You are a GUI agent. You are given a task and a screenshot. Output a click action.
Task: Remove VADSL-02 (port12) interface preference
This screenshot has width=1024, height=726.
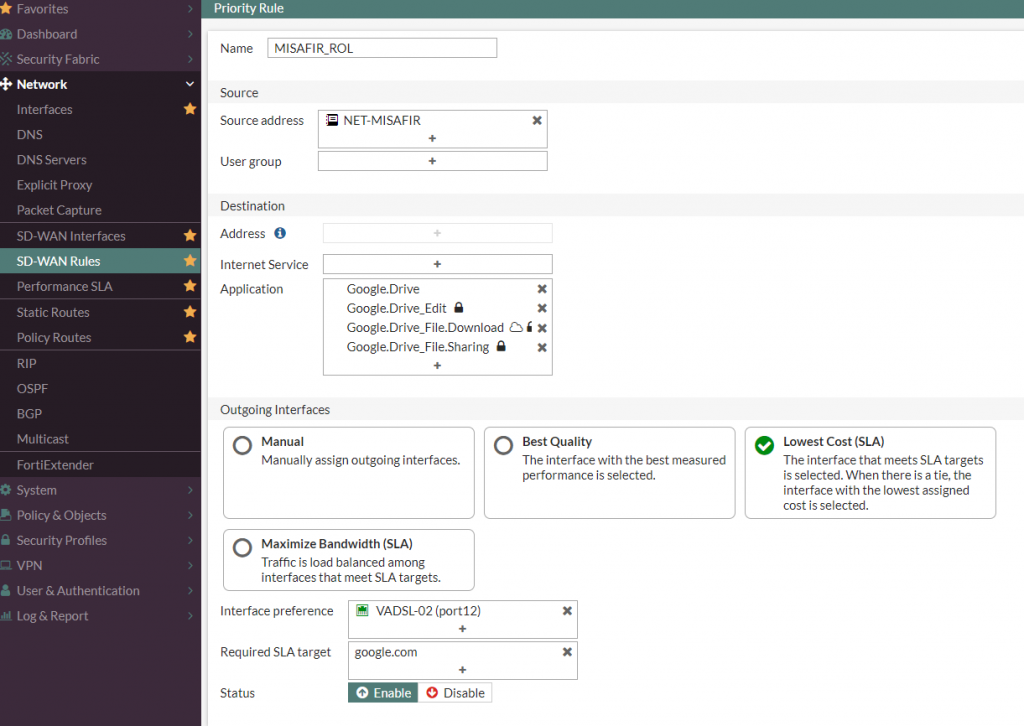pos(567,610)
